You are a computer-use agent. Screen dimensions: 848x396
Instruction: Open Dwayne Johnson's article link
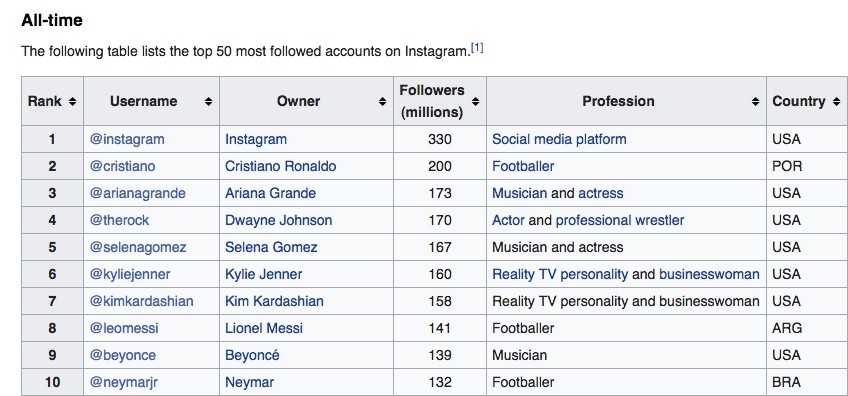pos(279,221)
